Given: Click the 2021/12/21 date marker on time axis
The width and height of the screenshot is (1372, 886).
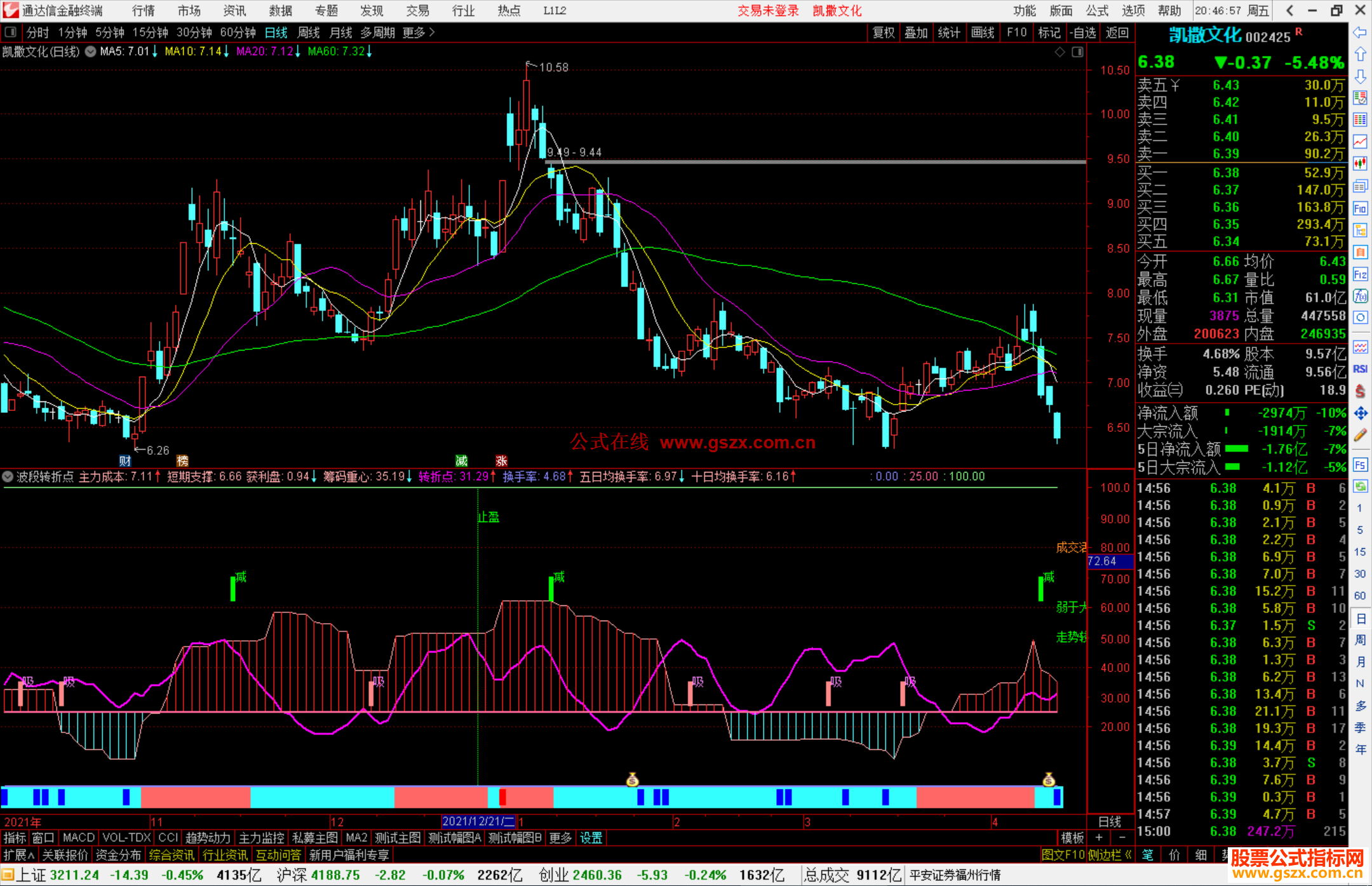Looking at the screenshot, I should [x=479, y=822].
